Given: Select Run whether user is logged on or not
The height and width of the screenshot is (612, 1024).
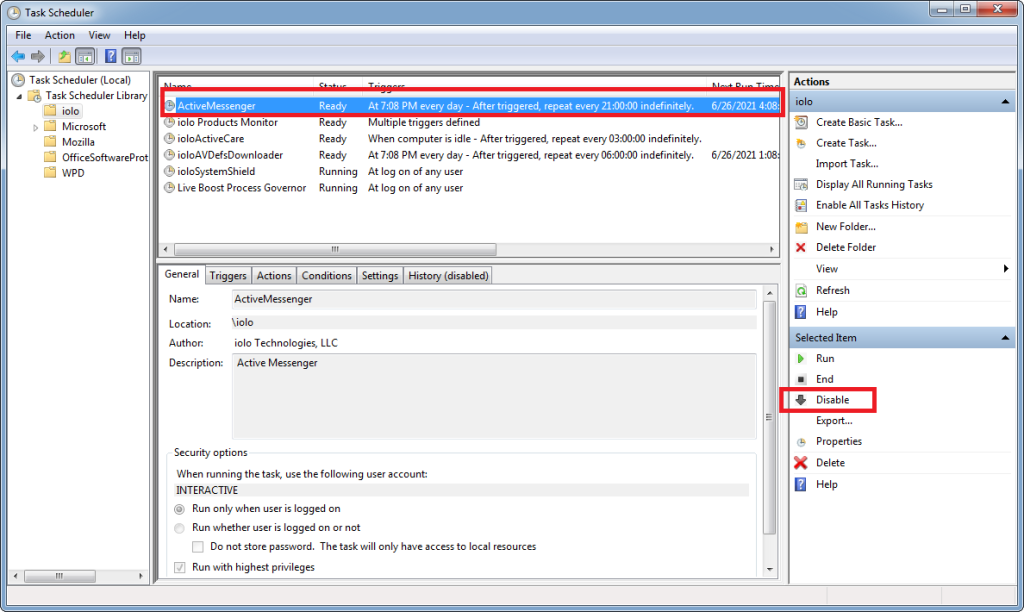Looking at the screenshot, I should (180, 528).
